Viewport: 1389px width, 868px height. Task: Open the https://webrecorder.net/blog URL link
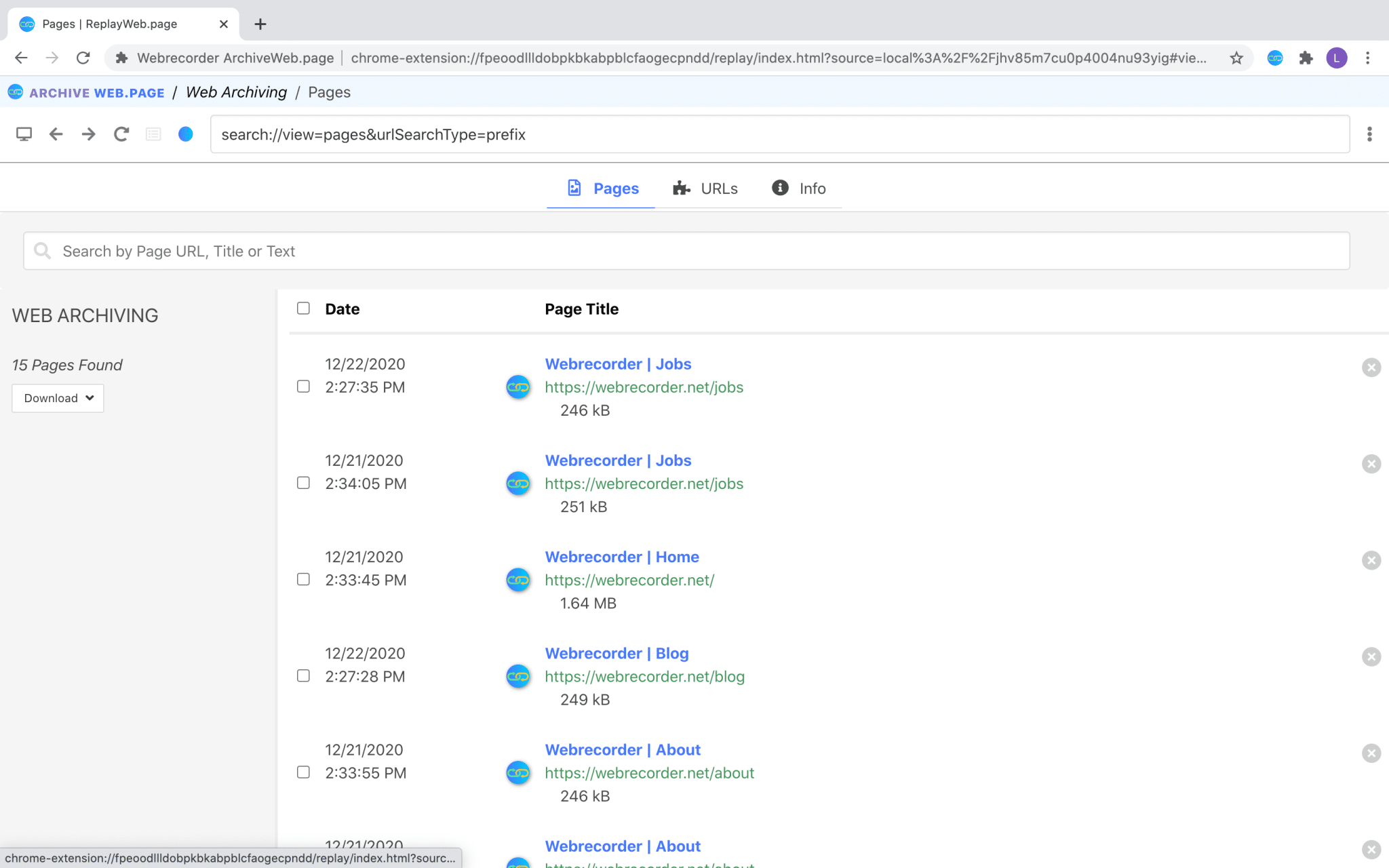coord(644,676)
